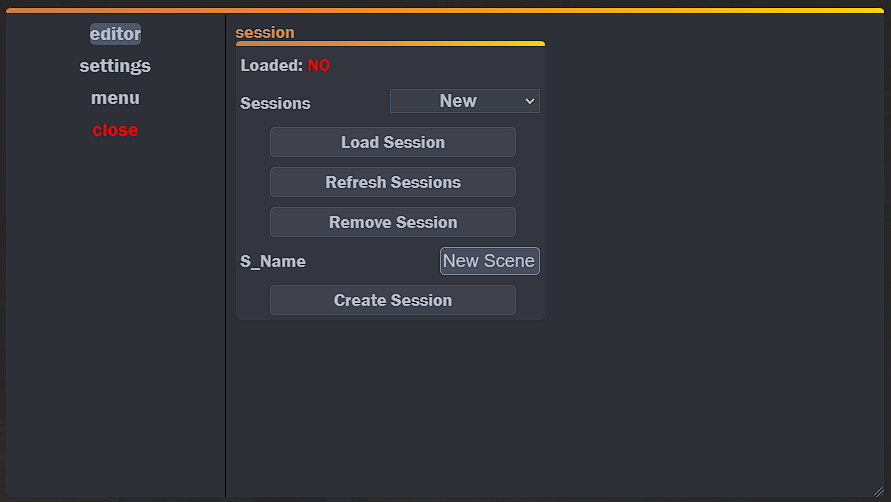This screenshot has height=502, width=891.
Task: Click the Create Session button
Action: 393,300
